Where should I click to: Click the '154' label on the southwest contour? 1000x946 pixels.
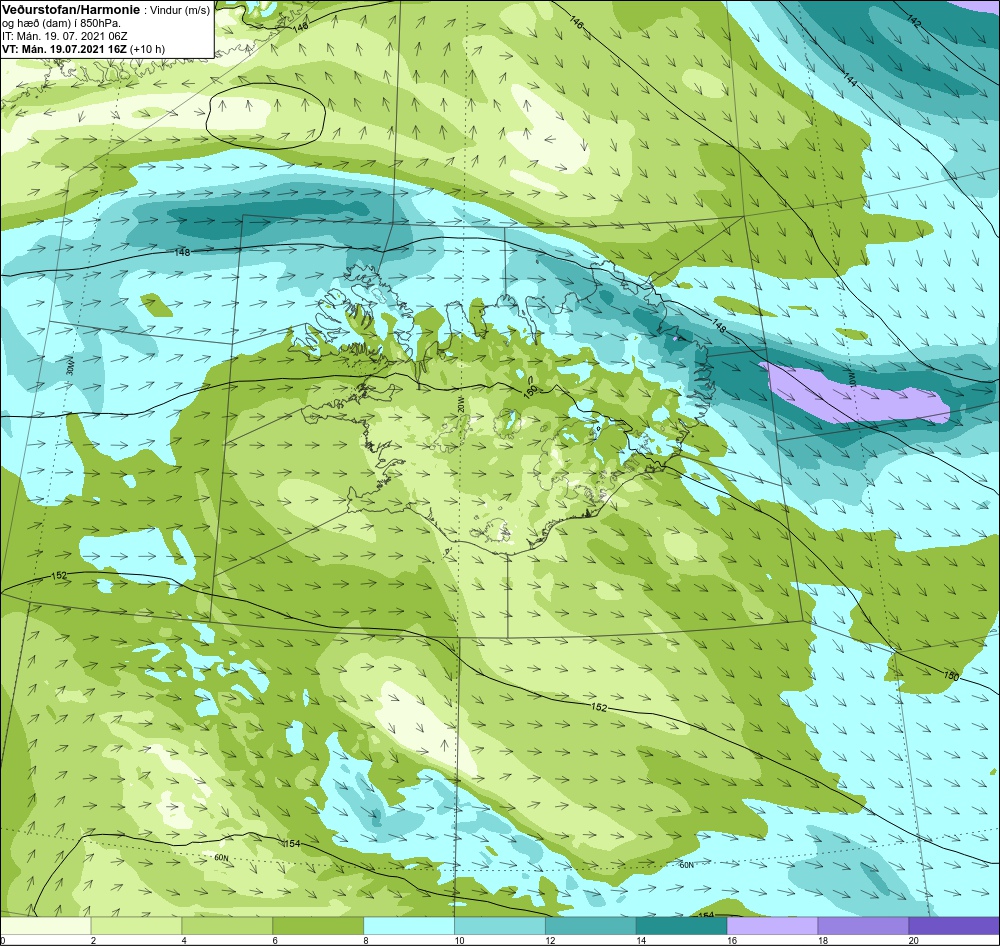291,843
